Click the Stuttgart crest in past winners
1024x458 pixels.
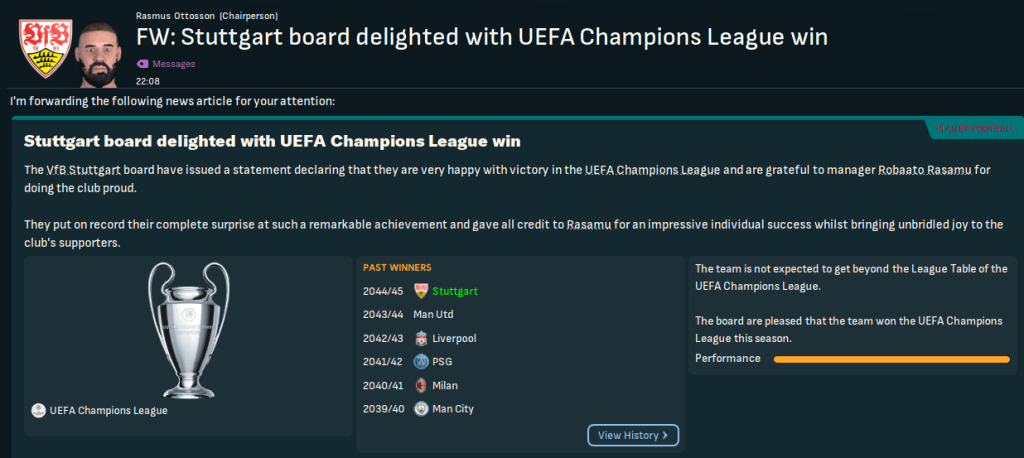[422, 291]
